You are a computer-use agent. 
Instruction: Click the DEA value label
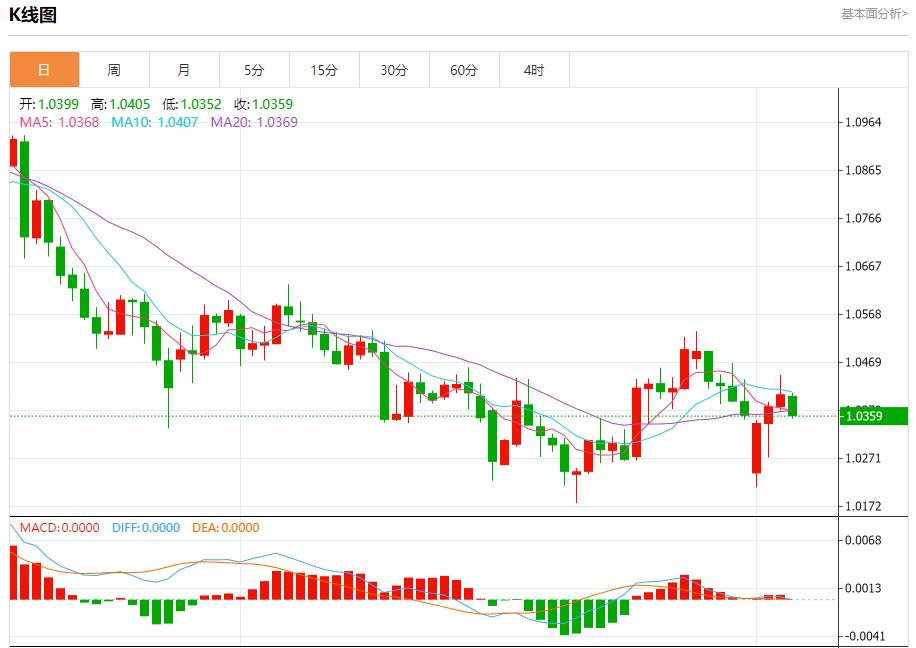225,528
